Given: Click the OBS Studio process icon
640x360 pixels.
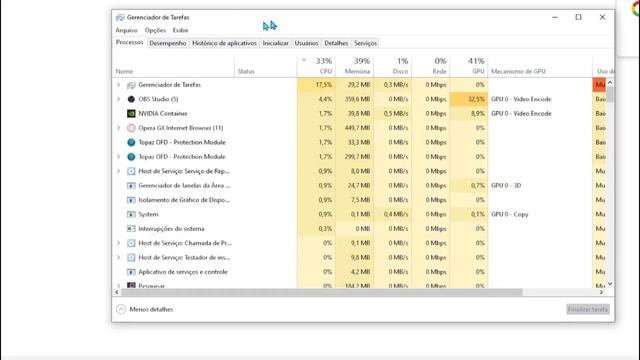Looking at the screenshot, I should click(131, 99).
